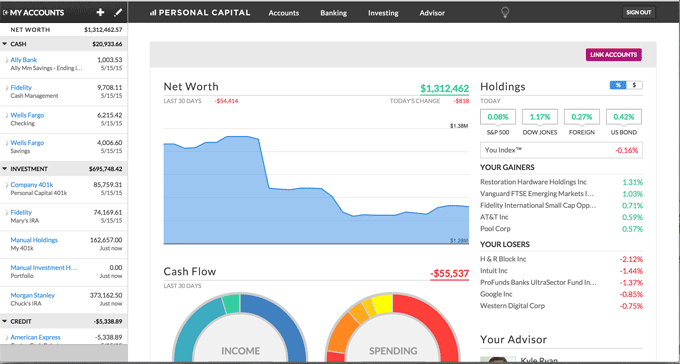
Task: Select ProFunds Banks UltraSector Fund loser
Action: click(x=562, y=282)
